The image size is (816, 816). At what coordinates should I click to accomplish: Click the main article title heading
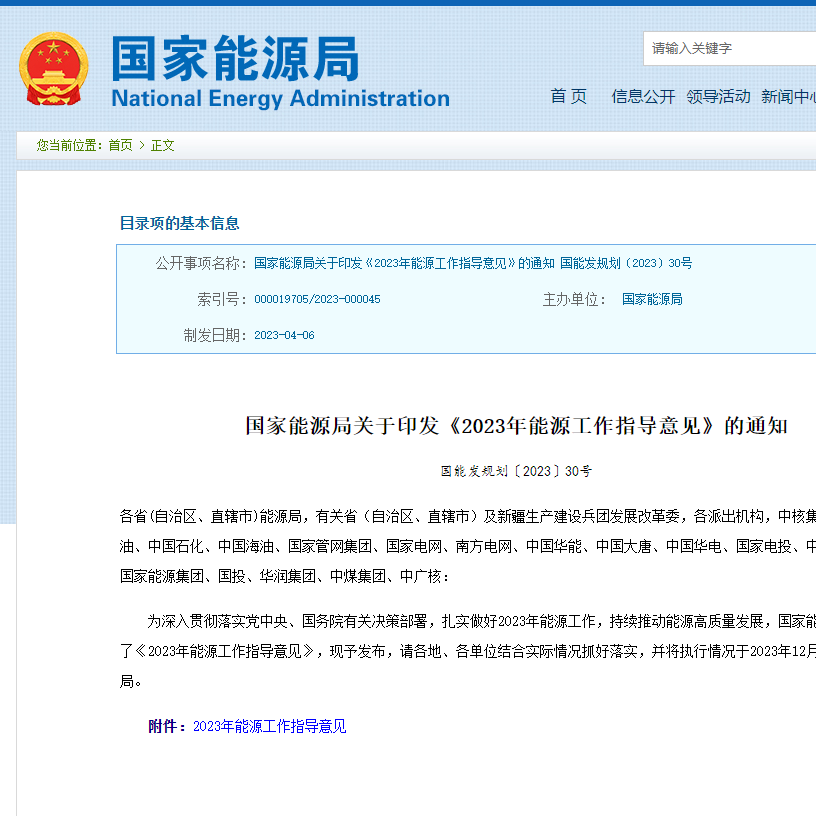(x=516, y=426)
